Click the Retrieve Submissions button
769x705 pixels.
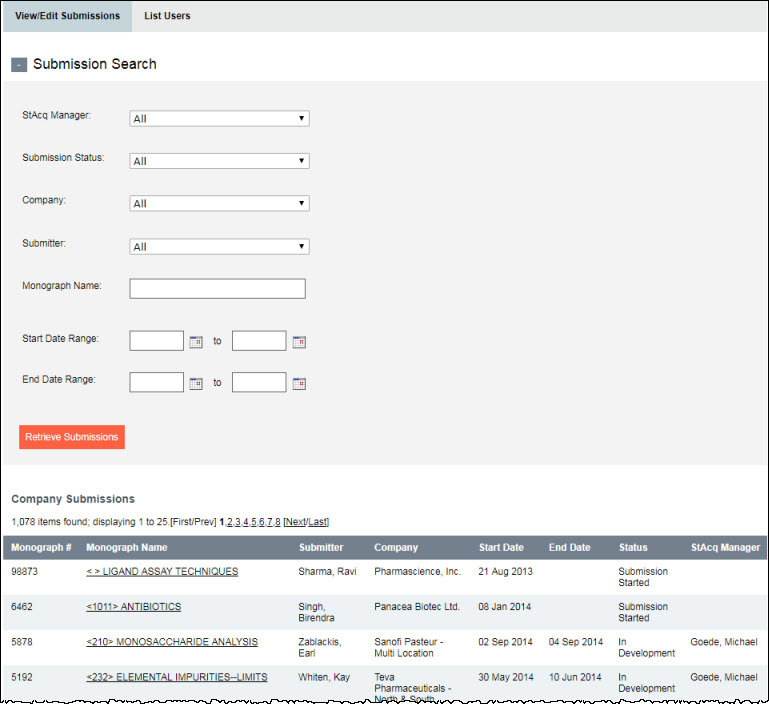coord(72,437)
